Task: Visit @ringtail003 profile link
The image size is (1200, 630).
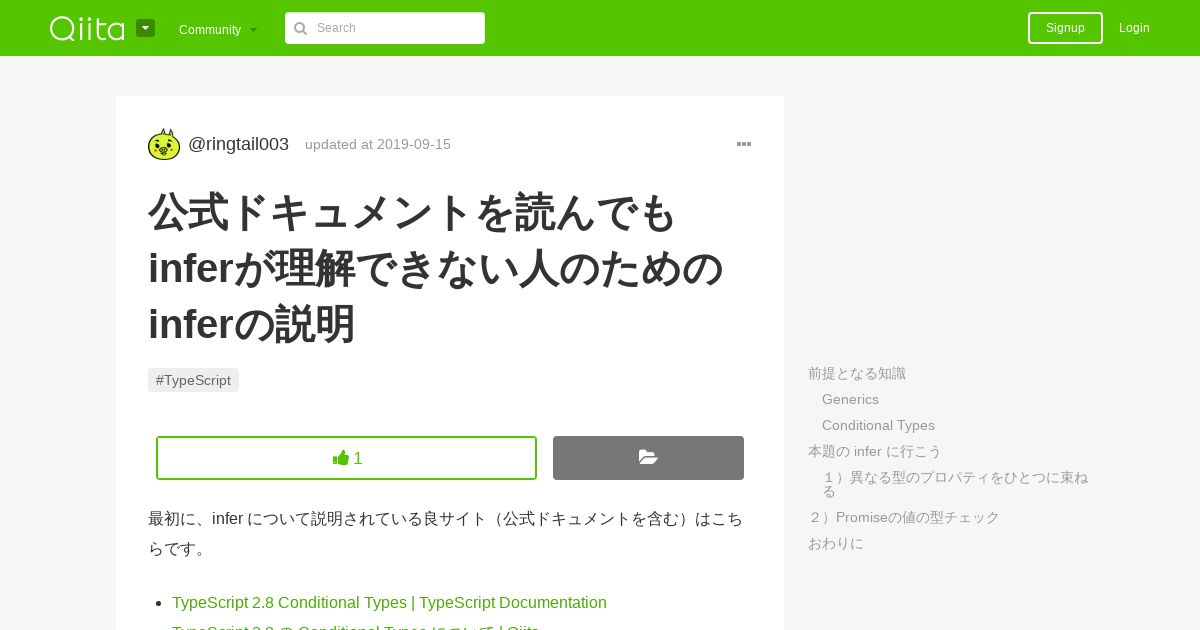Action: (x=238, y=144)
